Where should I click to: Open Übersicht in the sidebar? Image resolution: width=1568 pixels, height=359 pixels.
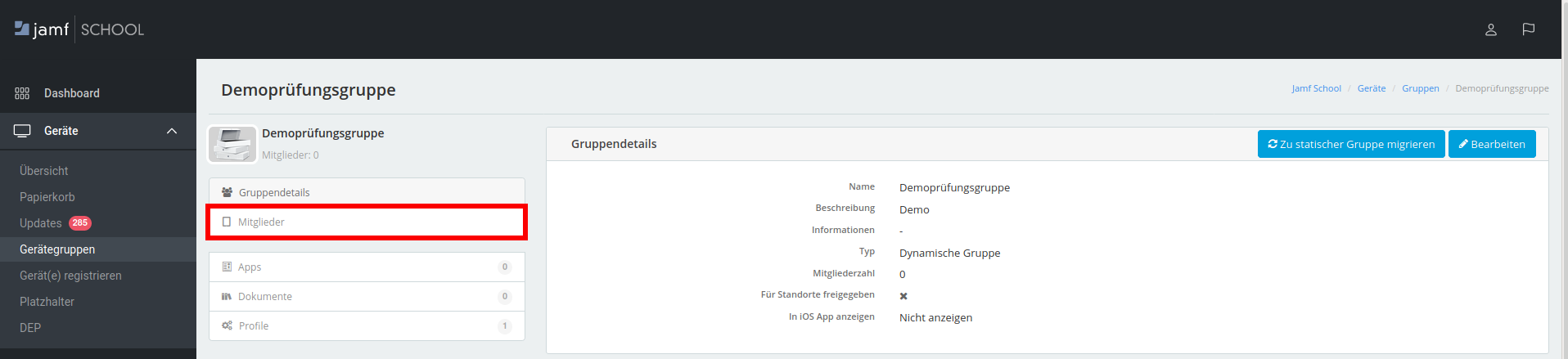(x=44, y=171)
